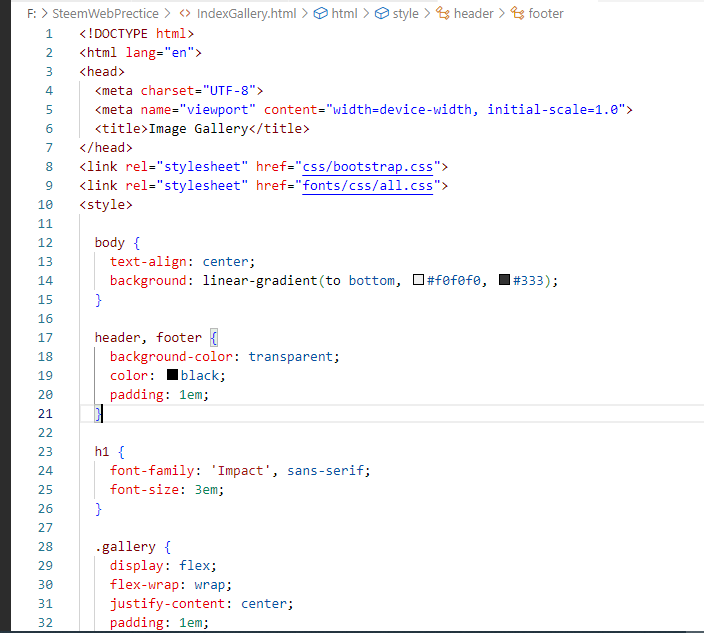Viewport: 704px width, 633px height.
Task: Click line number 1 in gutter
Action: 49,34
